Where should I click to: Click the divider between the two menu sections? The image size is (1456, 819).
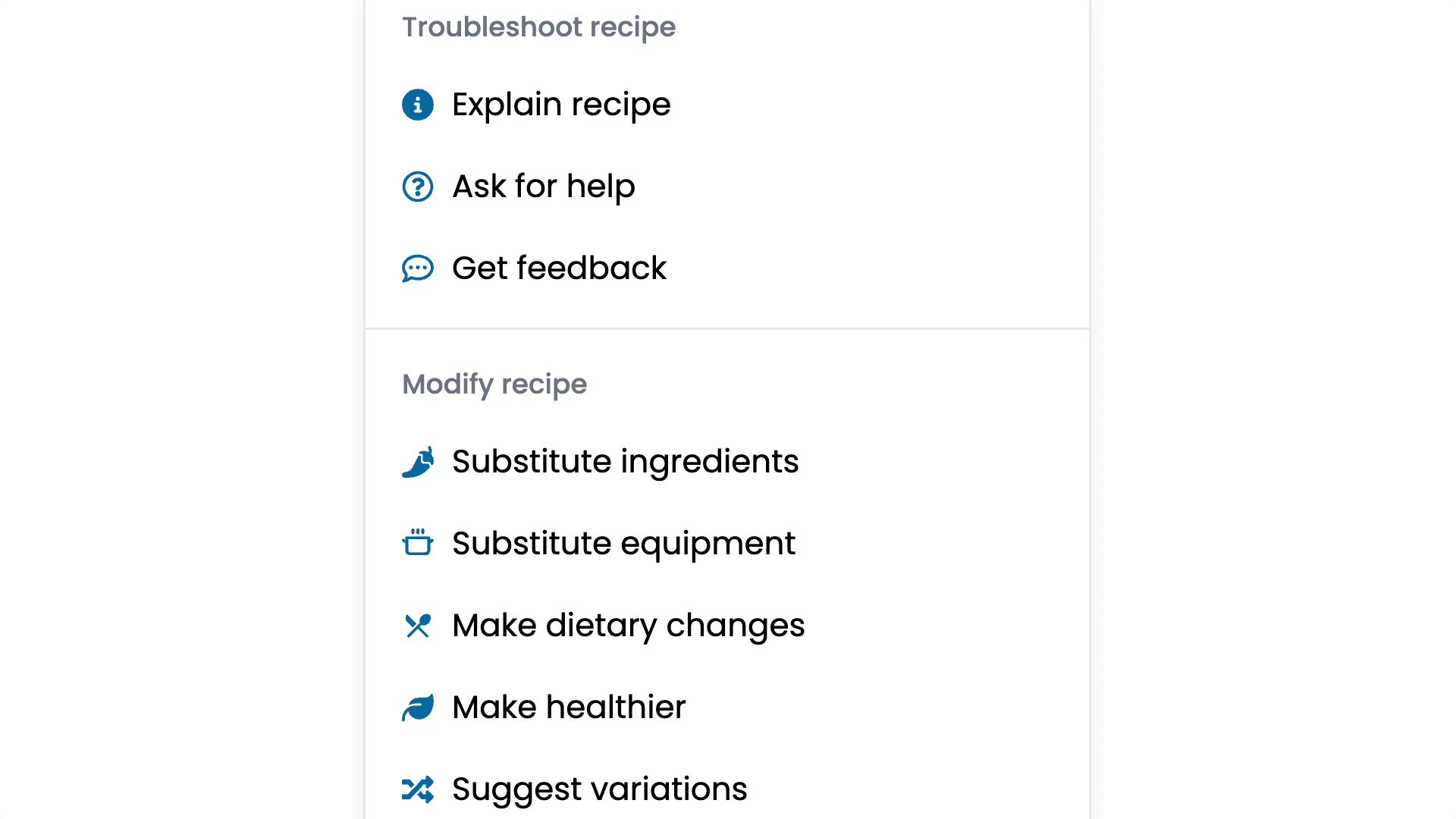pyautogui.click(x=726, y=328)
